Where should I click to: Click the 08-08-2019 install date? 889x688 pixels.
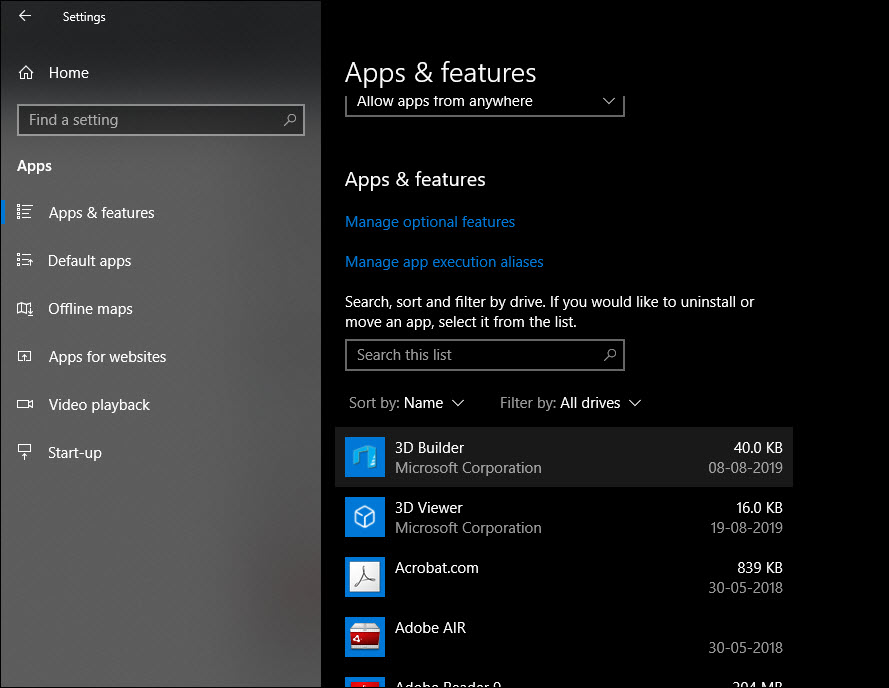click(x=745, y=468)
